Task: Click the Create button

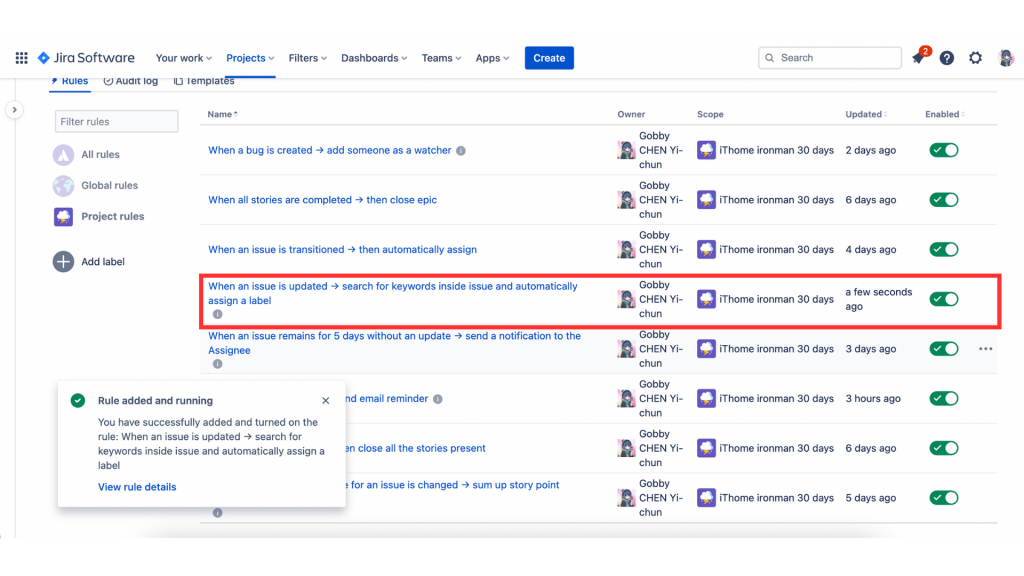Action: 549,58
